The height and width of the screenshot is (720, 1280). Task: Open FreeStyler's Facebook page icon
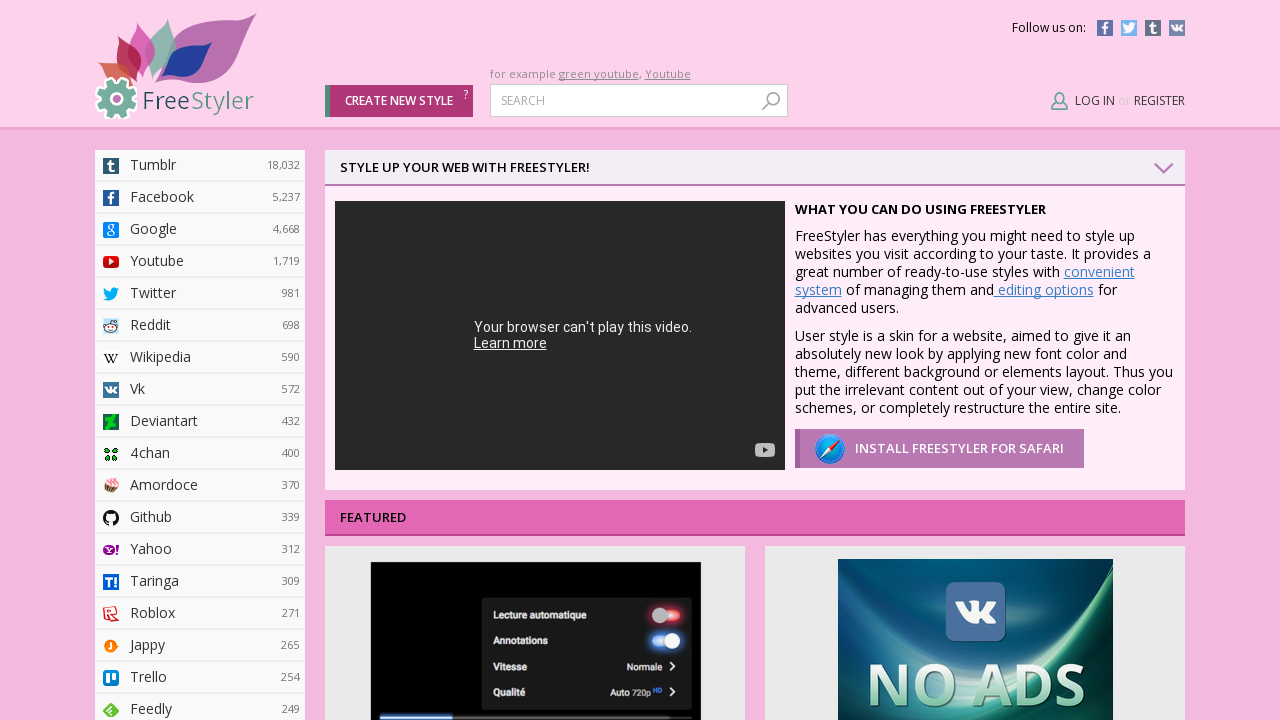coord(1105,28)
